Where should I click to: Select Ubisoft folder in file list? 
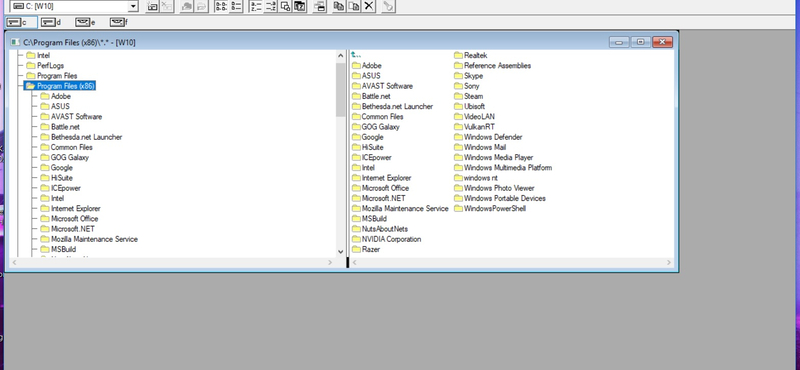coord(474,106)
